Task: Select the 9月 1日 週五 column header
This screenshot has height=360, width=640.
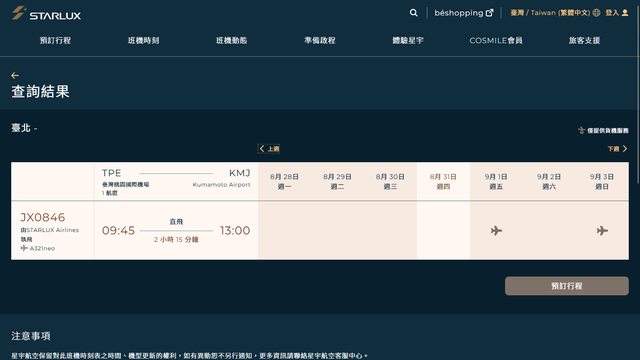Action: pyautogui.click(x=496, y=181)
